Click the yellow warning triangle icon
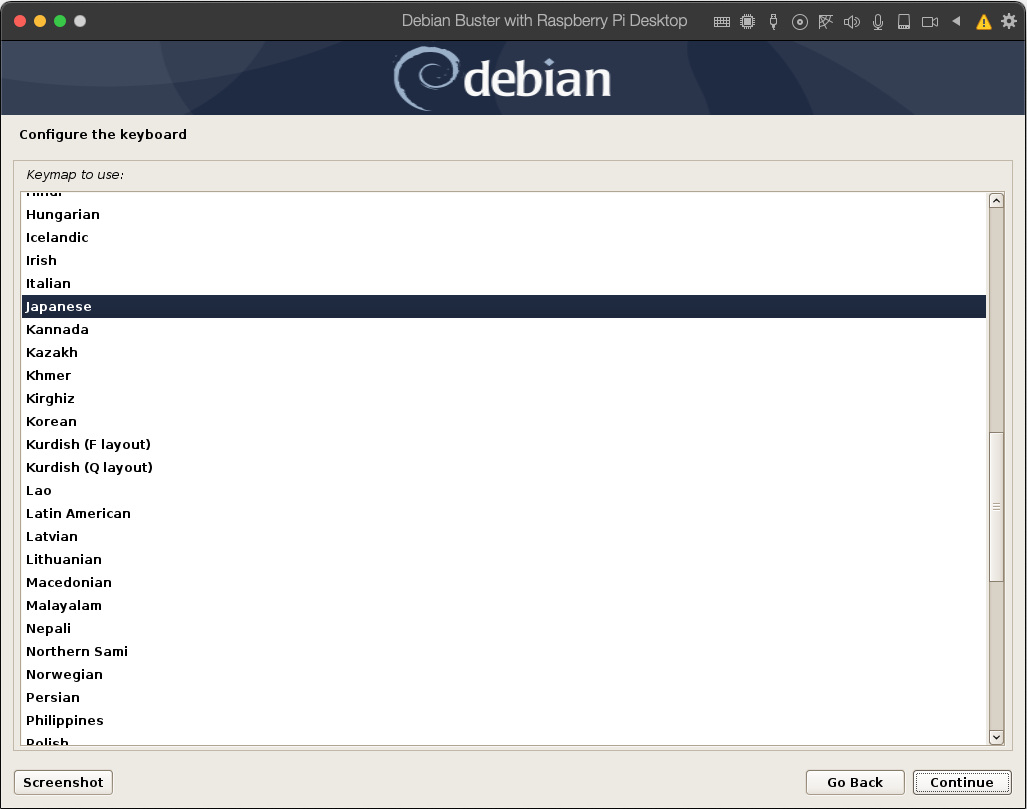 pyautogui.click(x=983, y=22)
